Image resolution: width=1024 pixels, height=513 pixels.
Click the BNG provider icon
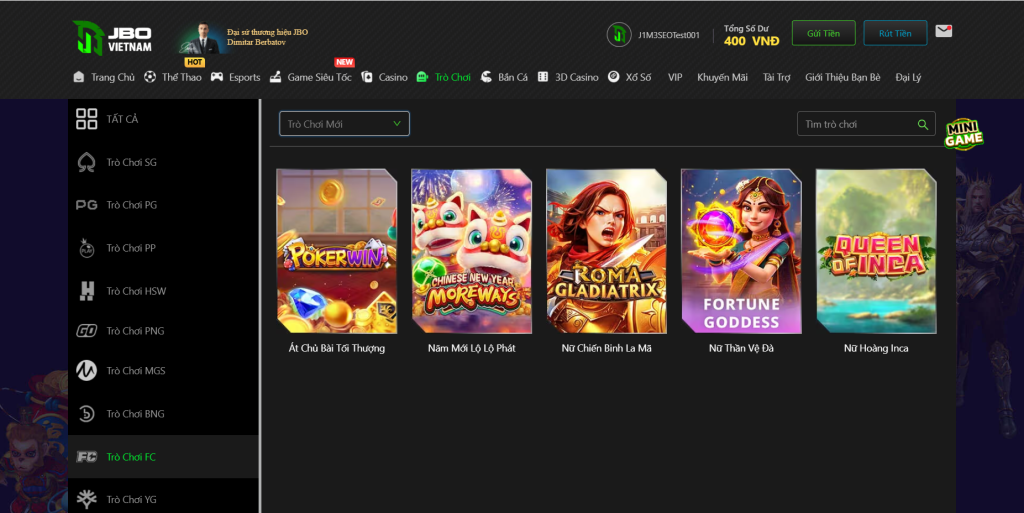pyautogui.click(x=86, y=414)
